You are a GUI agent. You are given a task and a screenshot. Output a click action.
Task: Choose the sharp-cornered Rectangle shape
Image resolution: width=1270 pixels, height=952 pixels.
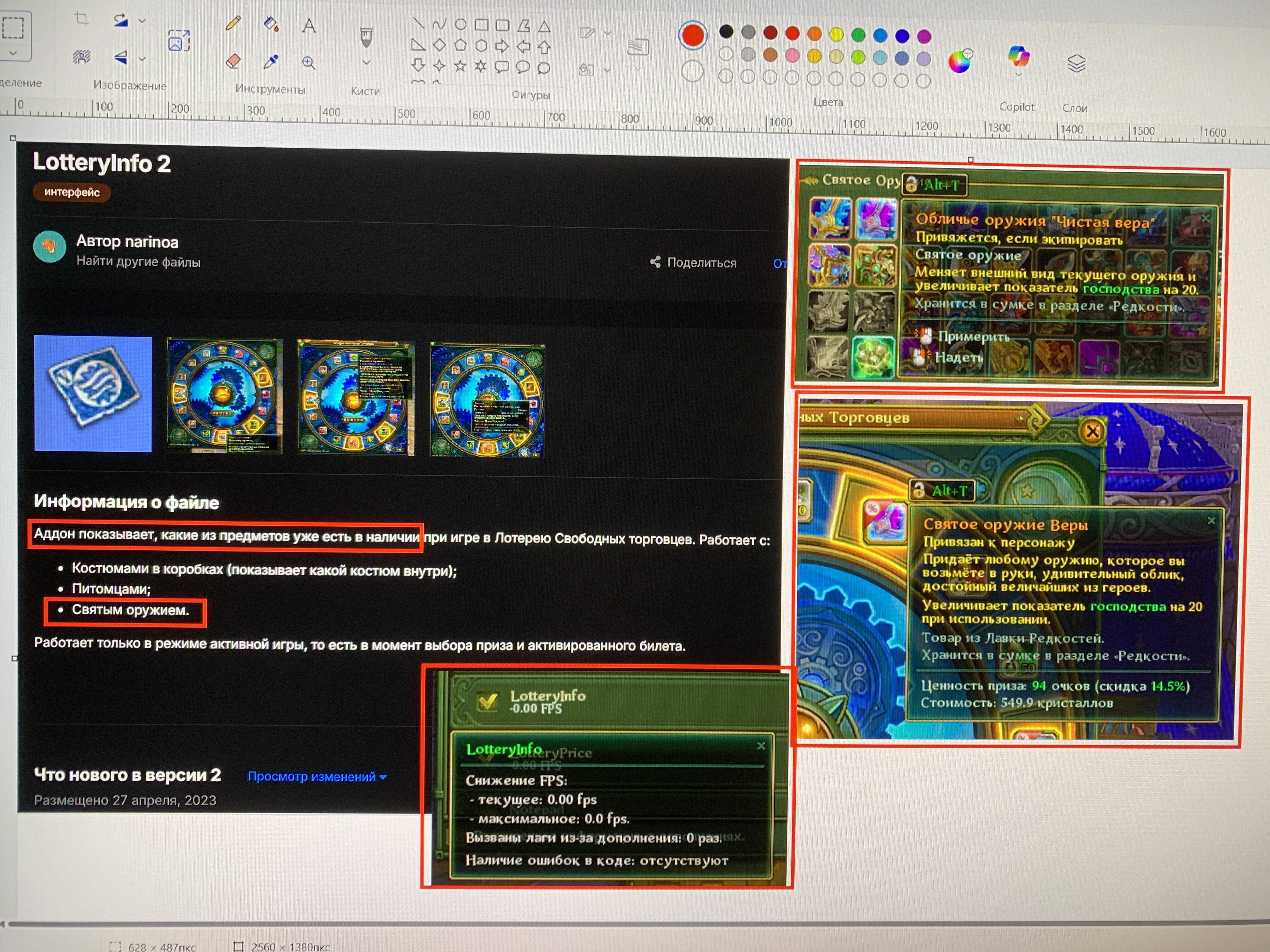tap(482, 25)
